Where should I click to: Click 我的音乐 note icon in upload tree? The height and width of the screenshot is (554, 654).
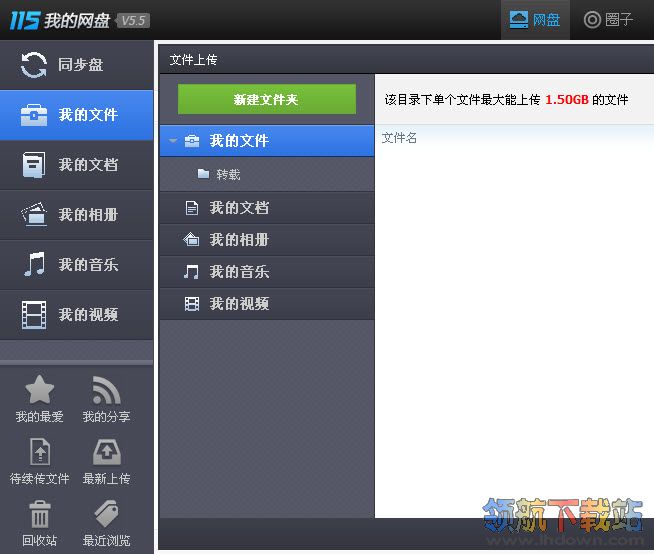(x=191, y=272)
